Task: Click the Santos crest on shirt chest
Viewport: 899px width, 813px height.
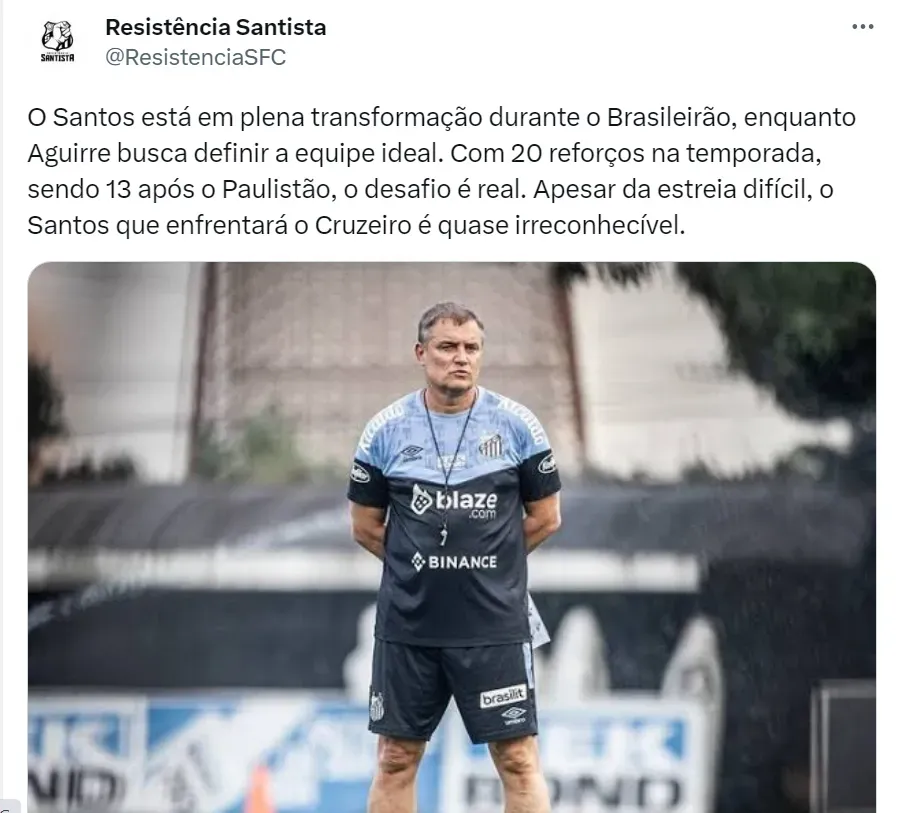Action: pos(490,444)
